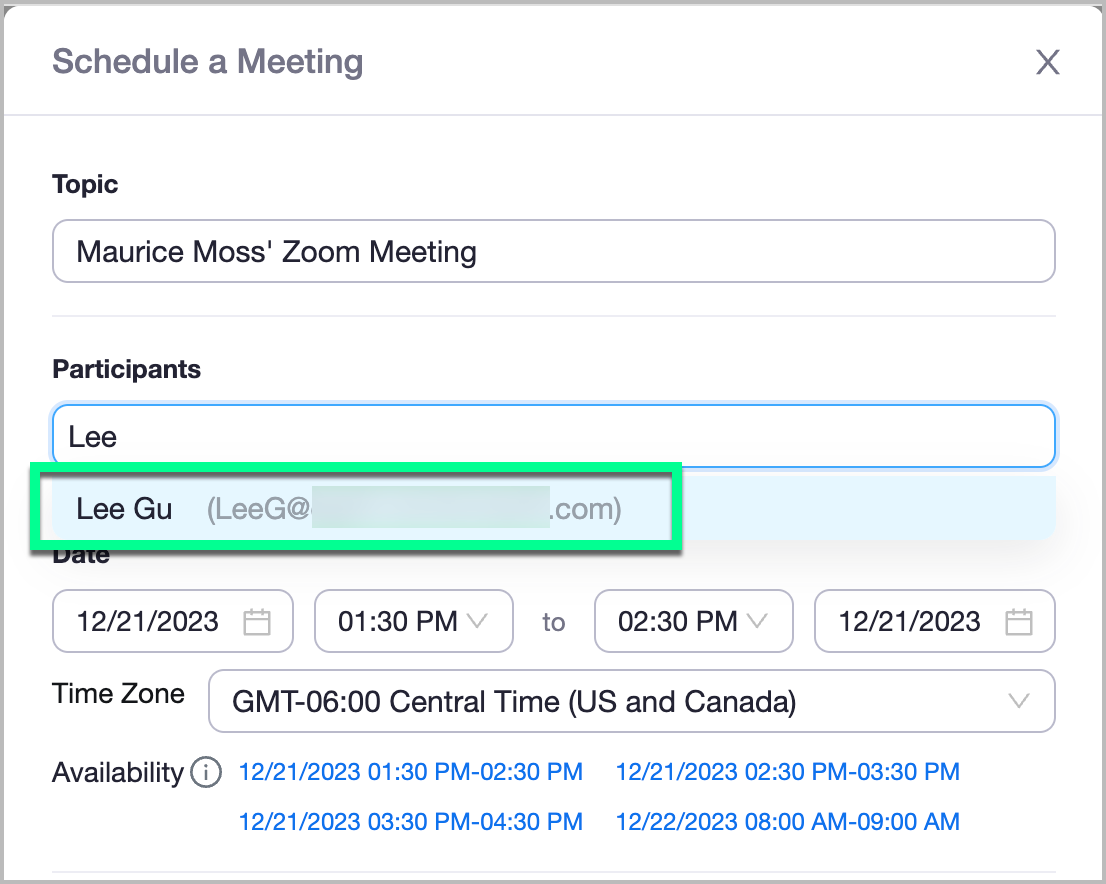Expand the 02:30 PM end time dropdown
The width and height of the screenshot is (1106, 884).
693,622
